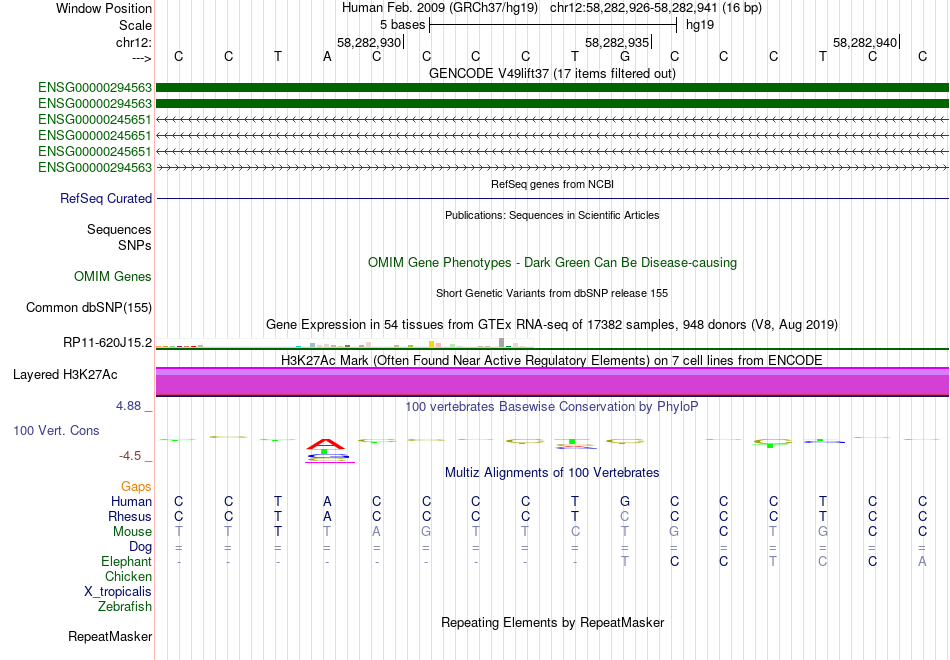Click the Scale label in ruler track
The image size is (950, 660).
(135, 25)
